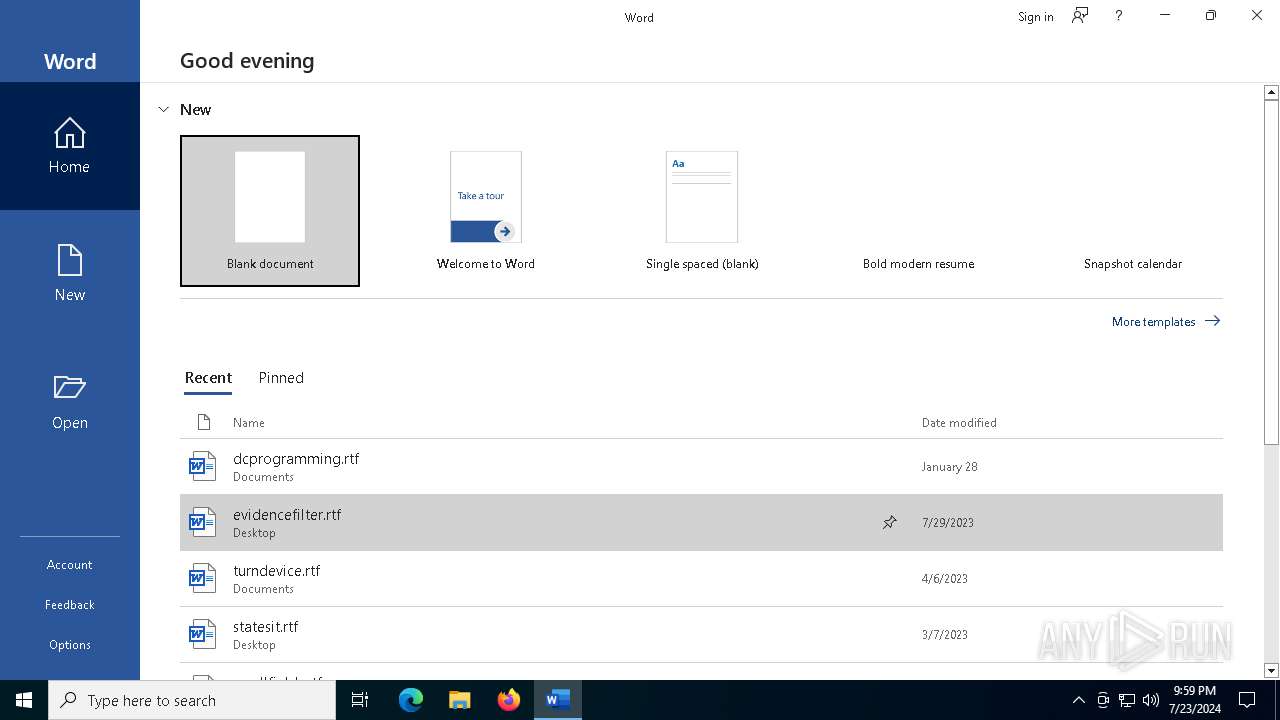Open Feedback in sidebar
The image size is (1280, 720).
click(70, 605)
